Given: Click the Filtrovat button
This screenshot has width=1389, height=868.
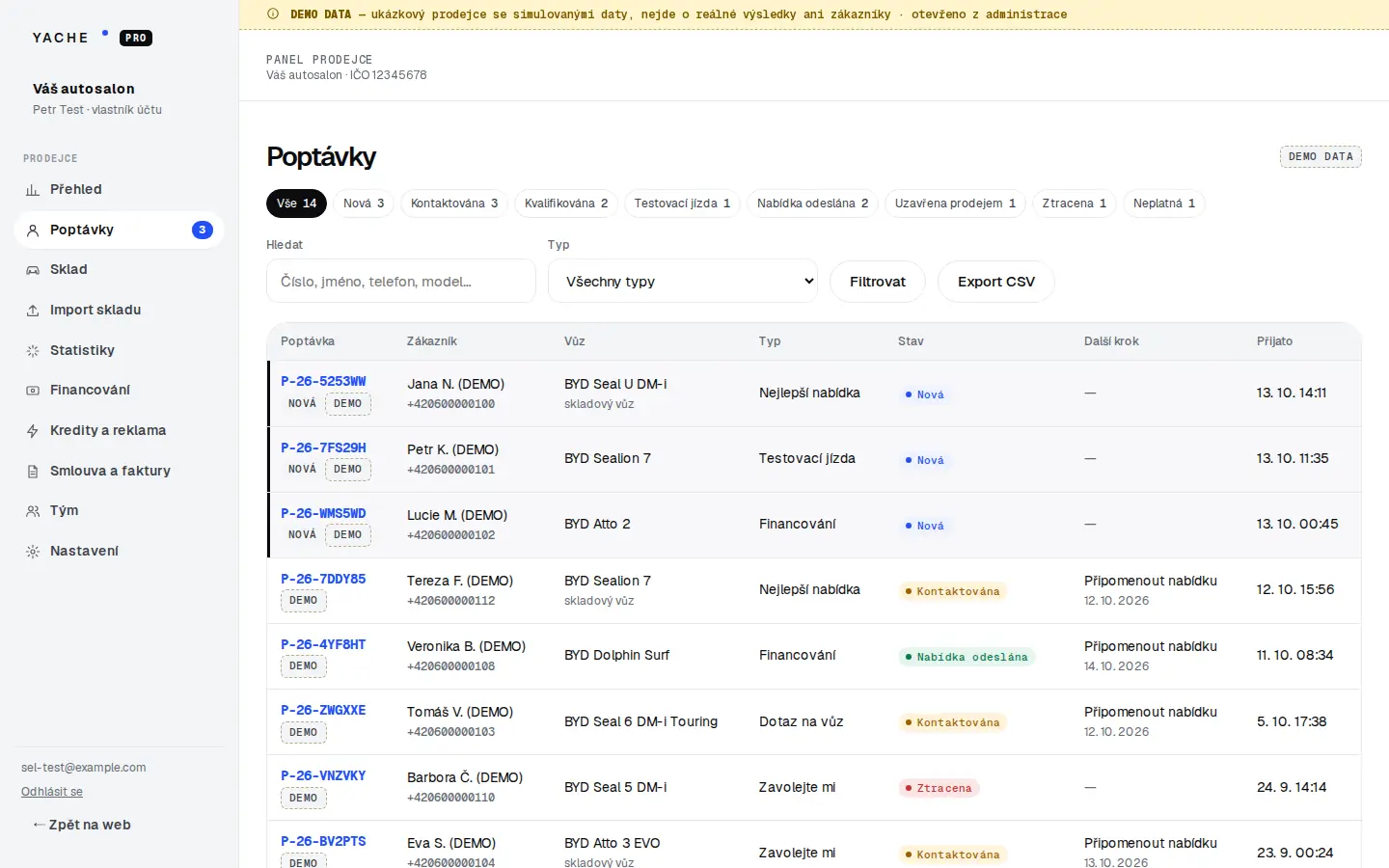Looking at the screenshot, I should tap(878, 282).
